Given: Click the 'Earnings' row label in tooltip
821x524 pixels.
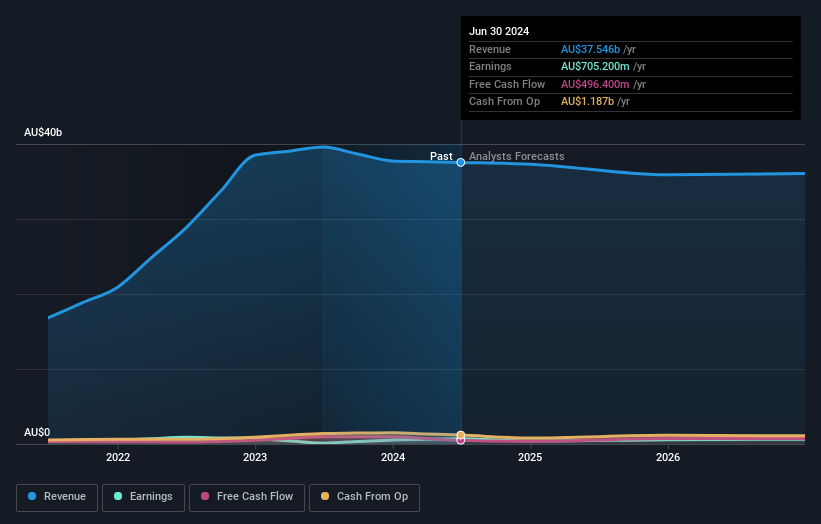Looking at the screenshot, I should pos(490,66).
